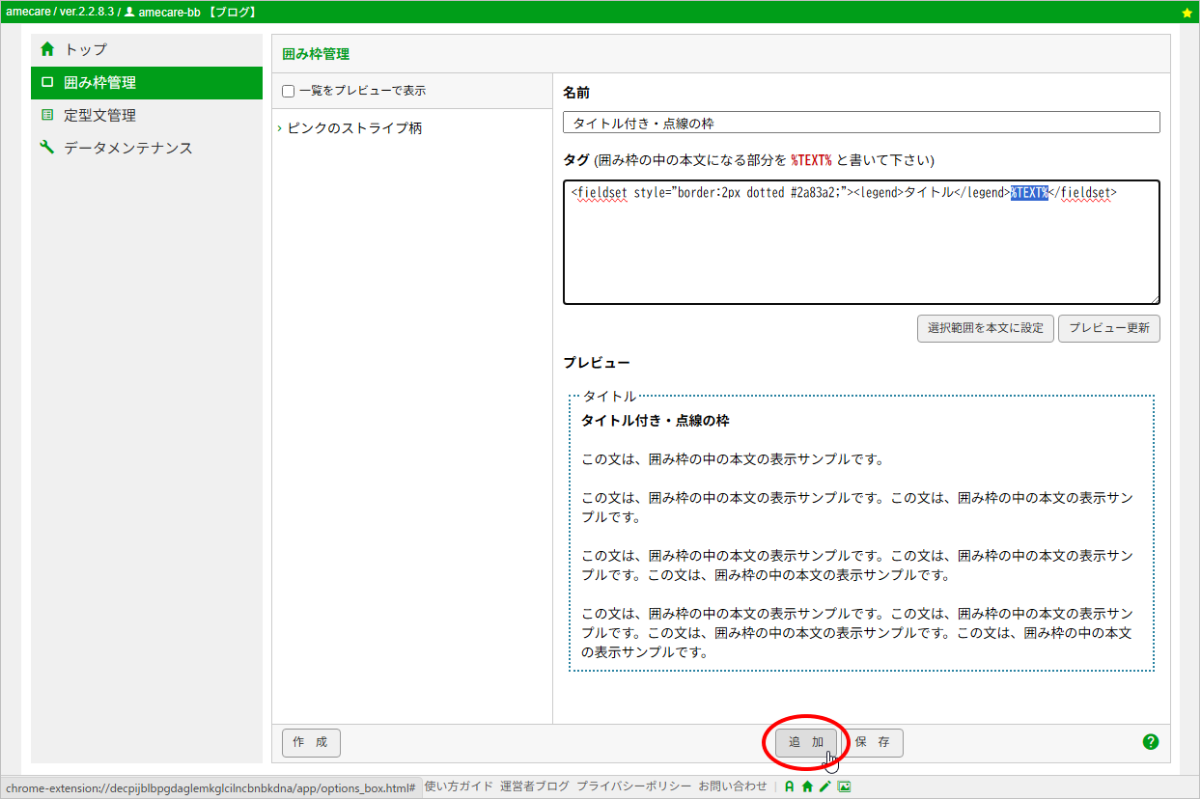Click the user icon beside amecare-bb
This screenshot has height=799, width=1200.
point(129,12)
